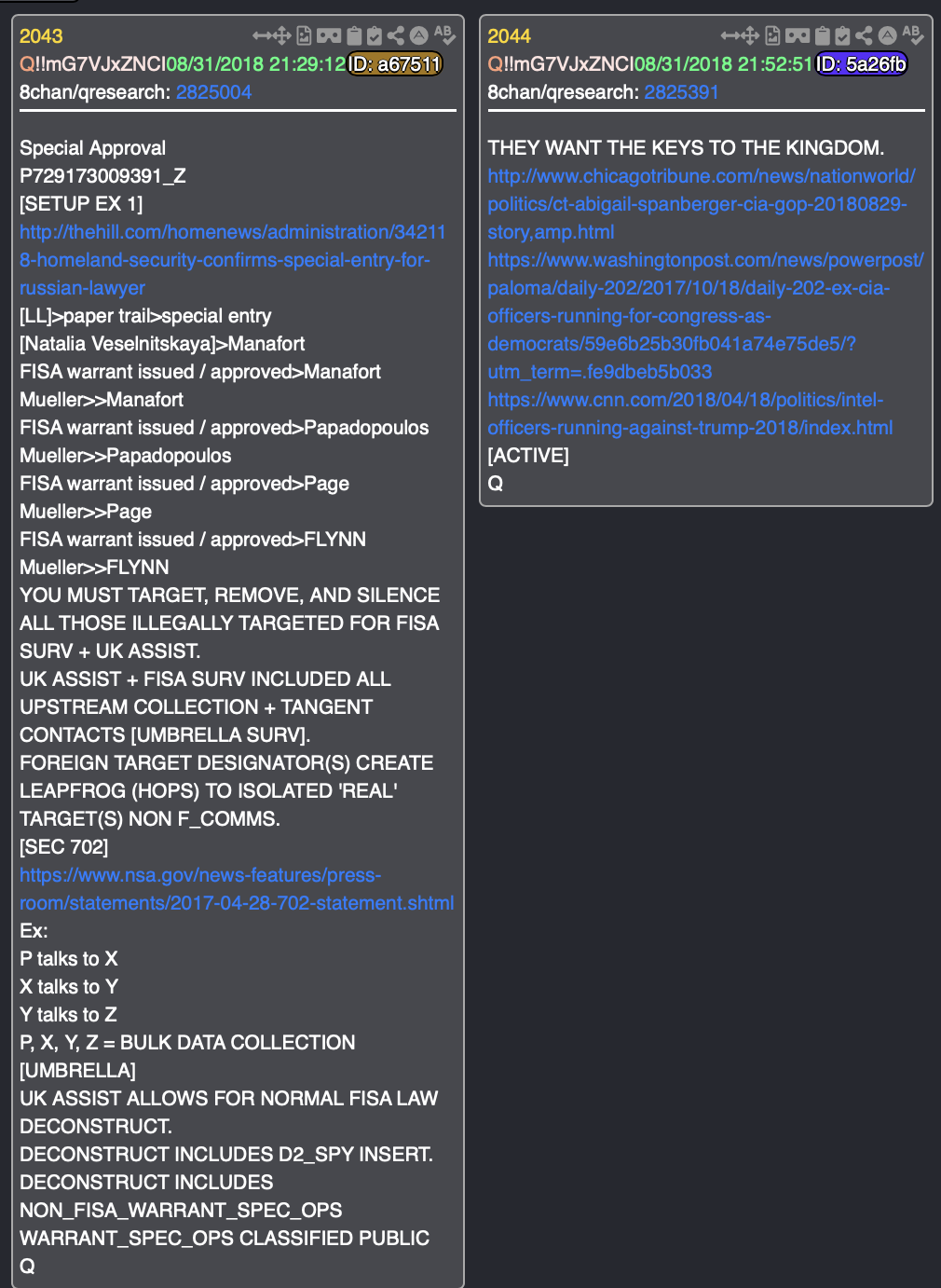Click the clipboard checkmark icon on post 2044
This screenshot has height=1288, width=941.
pyautogui.click(x=843, y=35)
